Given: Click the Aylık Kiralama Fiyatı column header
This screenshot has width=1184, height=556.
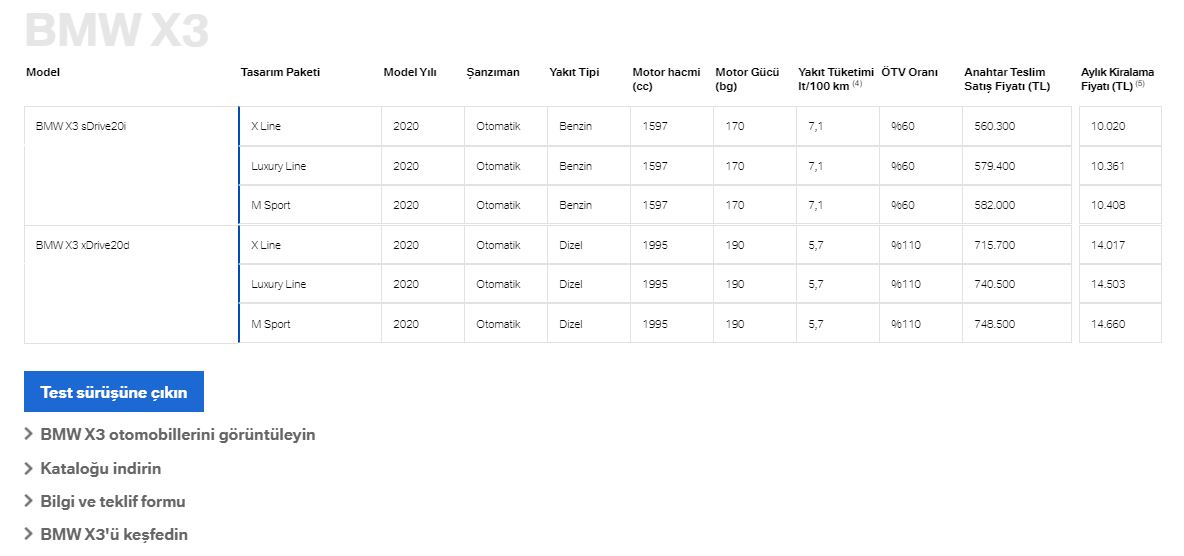Looking at the screenshot, I should coord(1118,79).
